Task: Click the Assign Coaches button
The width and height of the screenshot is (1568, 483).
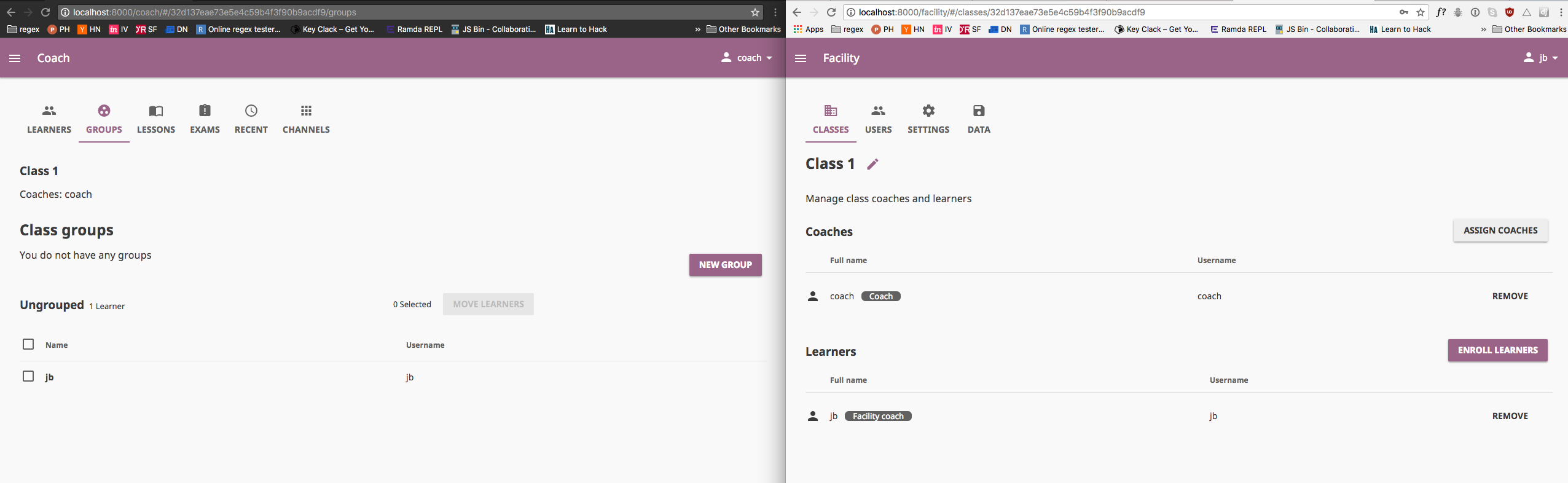Action: (x=1500, y=230)
